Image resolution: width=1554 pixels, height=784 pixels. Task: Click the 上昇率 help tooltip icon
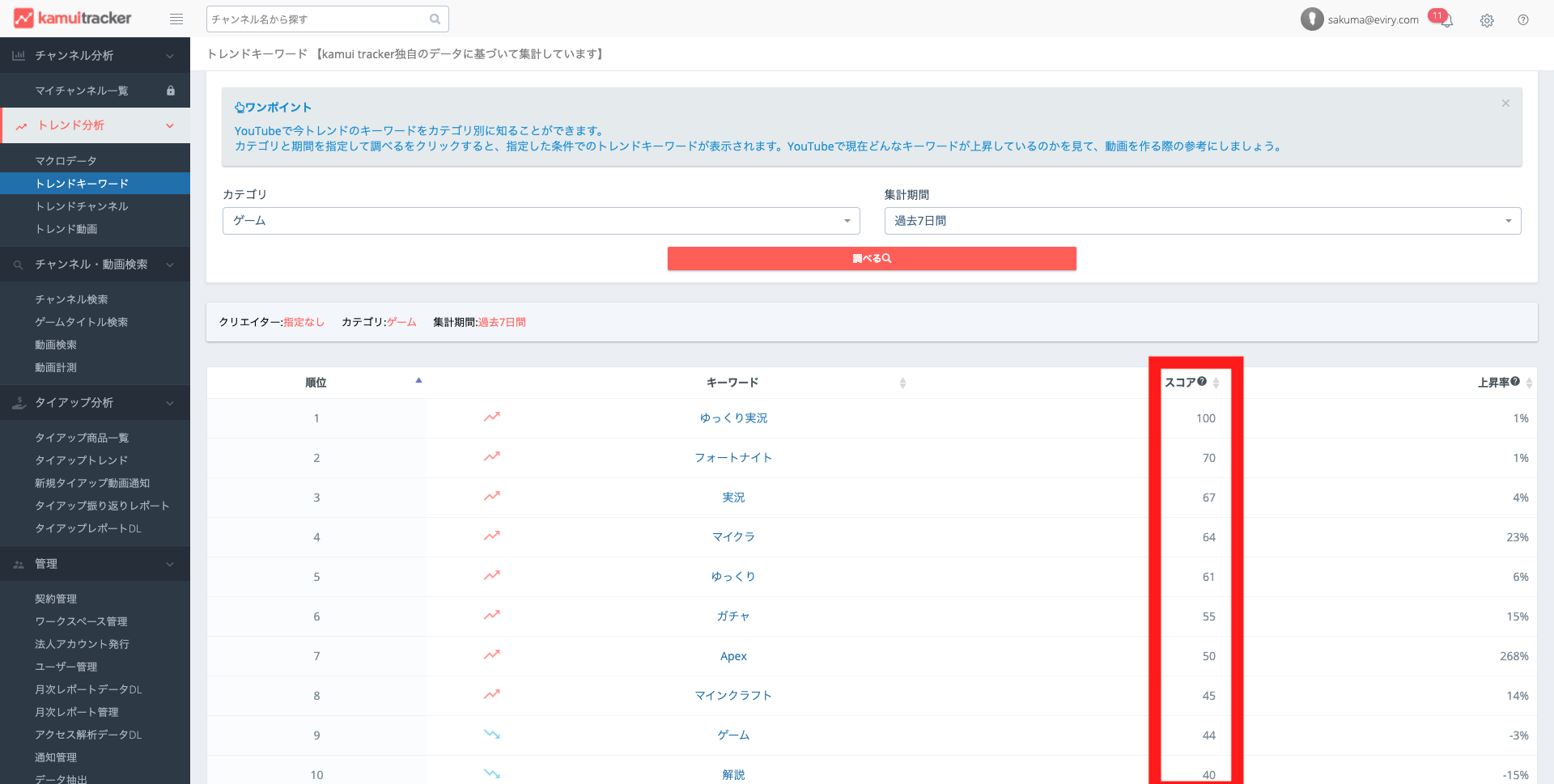click(1515, 382)
